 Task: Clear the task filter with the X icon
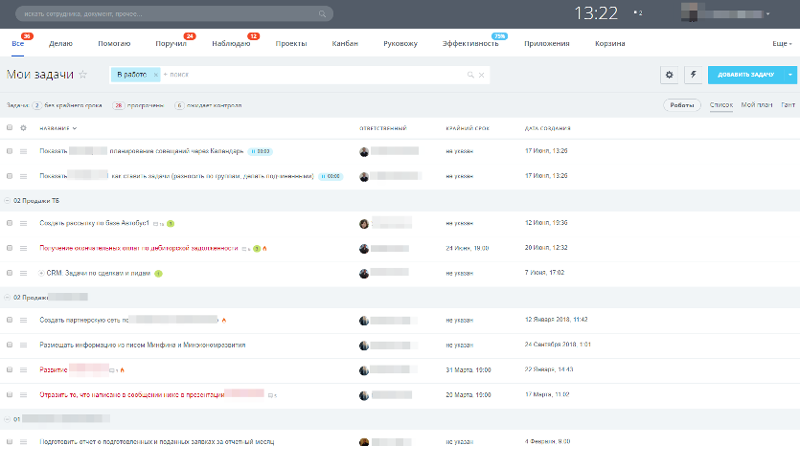(x=481, y=75)
